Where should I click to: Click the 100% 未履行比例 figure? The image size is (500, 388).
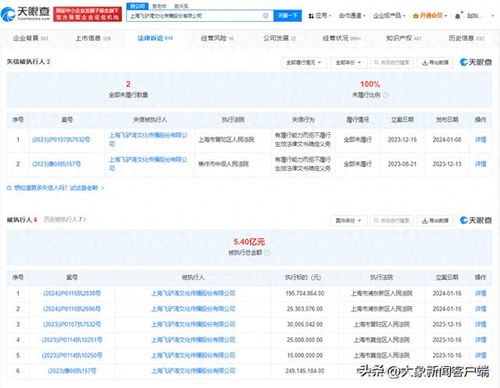[x=370, y=84]
